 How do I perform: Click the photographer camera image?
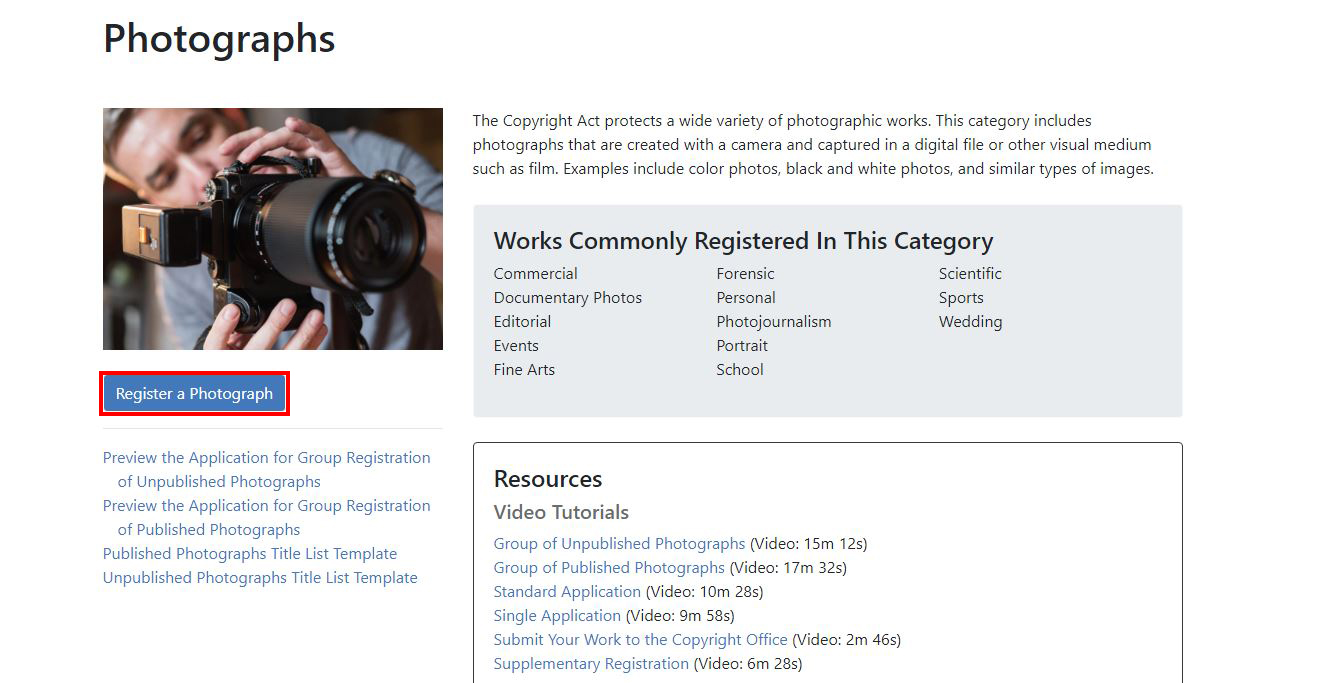click(272, 228)
